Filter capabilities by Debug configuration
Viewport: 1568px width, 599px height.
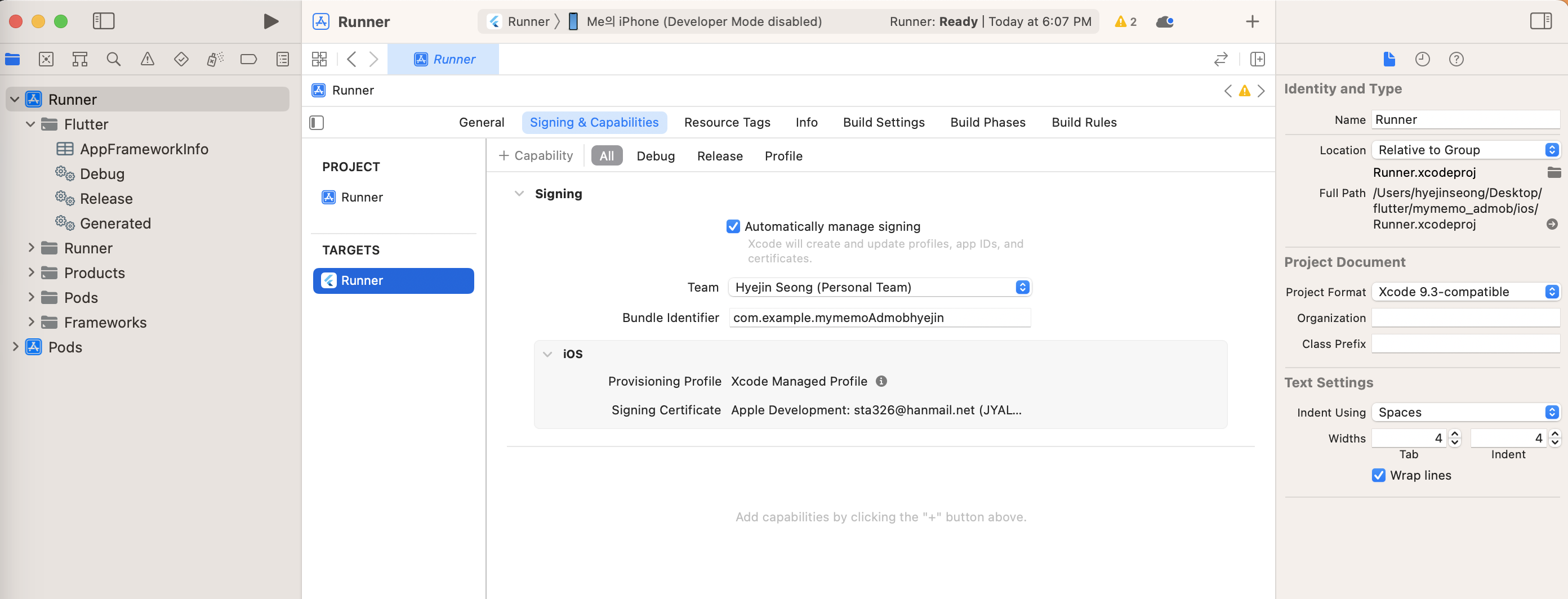[655, 157]
